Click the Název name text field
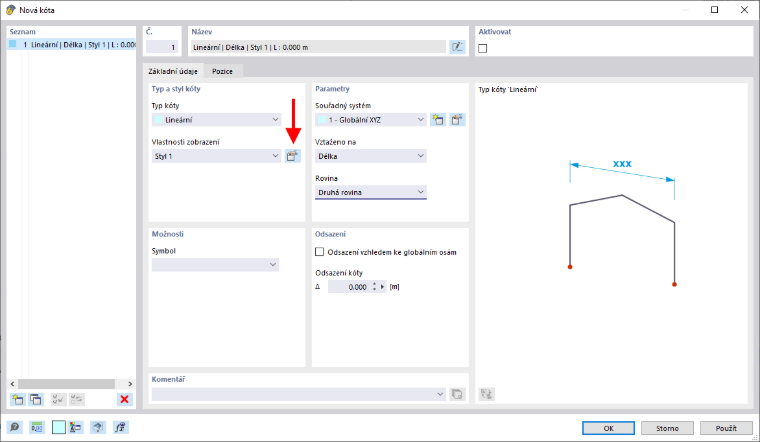The image size is (760, 442). [x=318, y=47]
